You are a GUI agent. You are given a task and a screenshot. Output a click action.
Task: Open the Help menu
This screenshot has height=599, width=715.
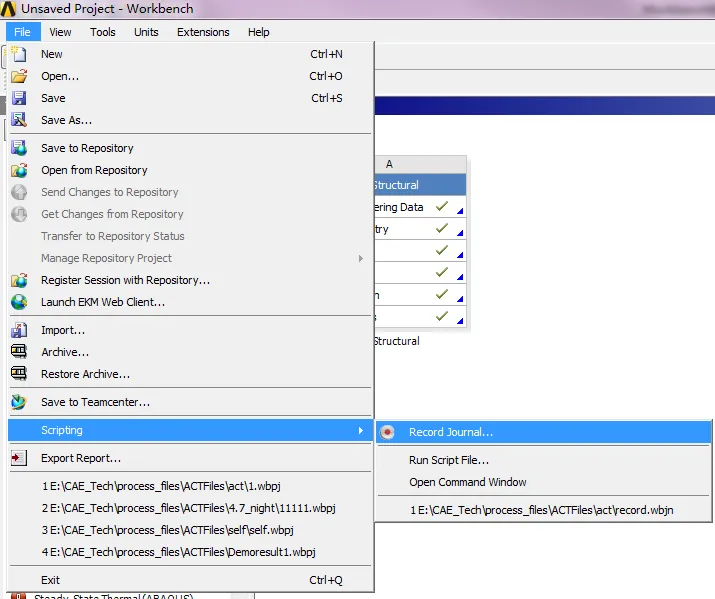pos(259,32)
